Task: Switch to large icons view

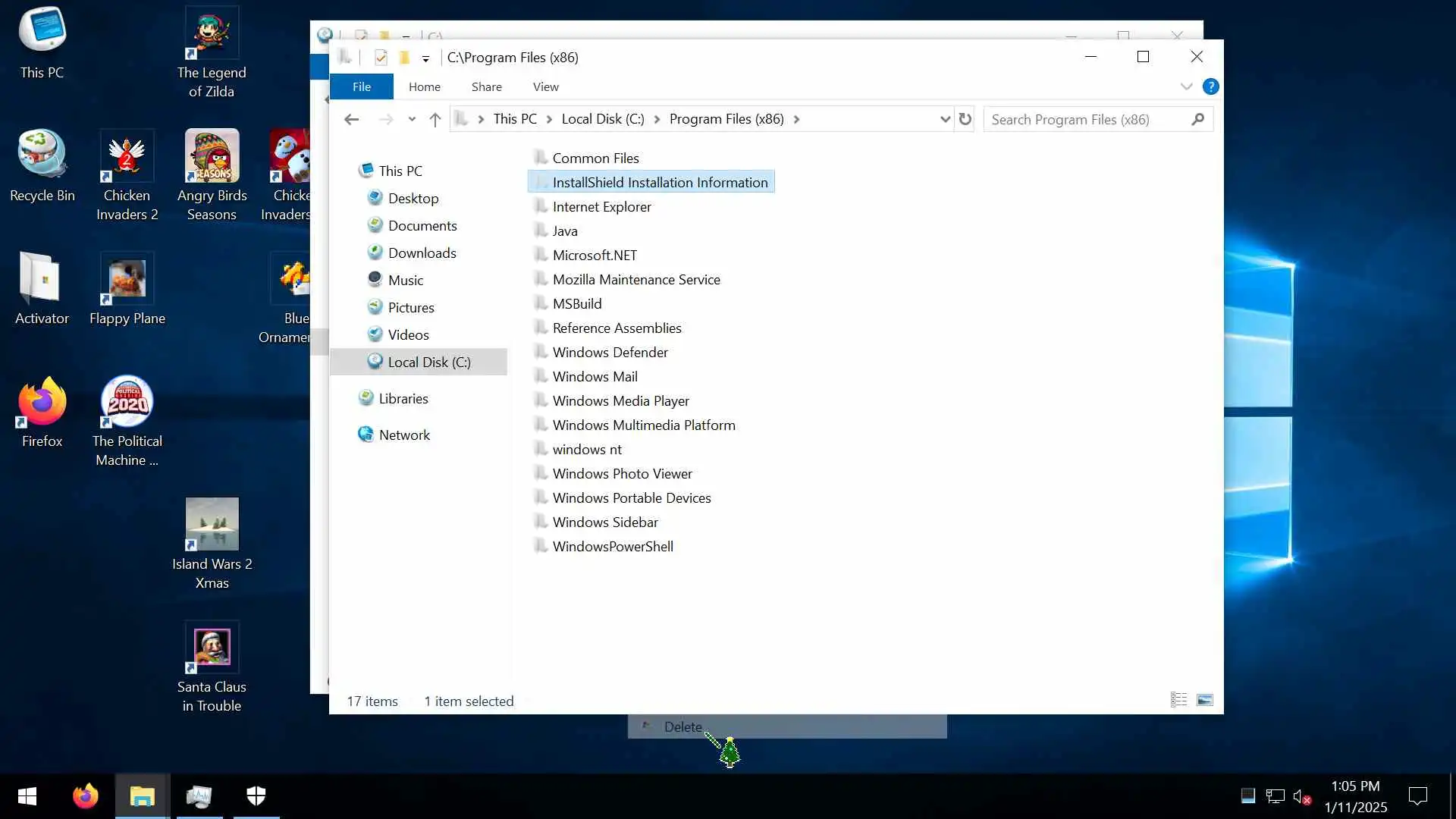Action: tap(1204, 700)
